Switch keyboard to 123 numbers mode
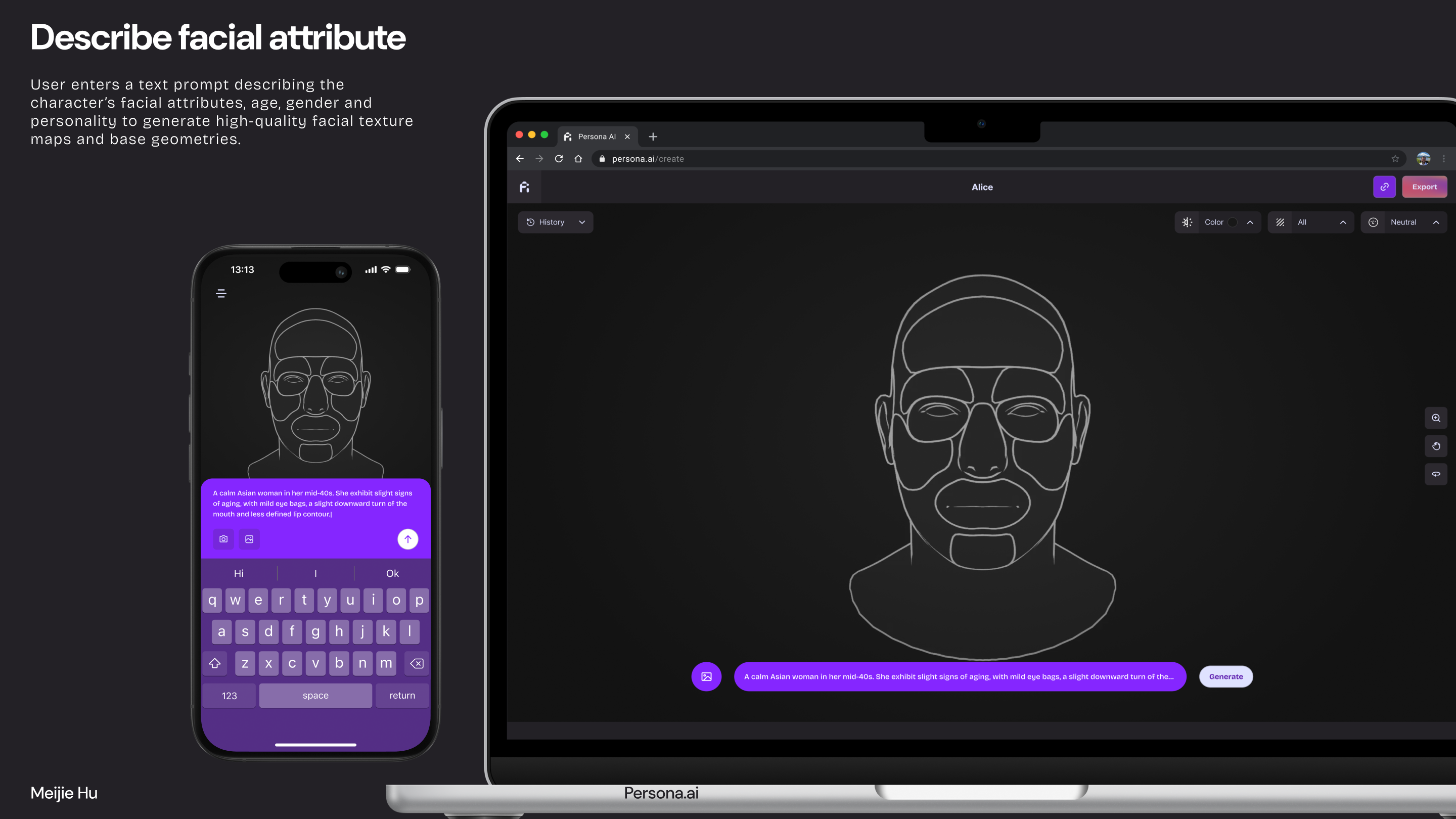This screenshot has height=819, width=1456. (x=229, y=696)
